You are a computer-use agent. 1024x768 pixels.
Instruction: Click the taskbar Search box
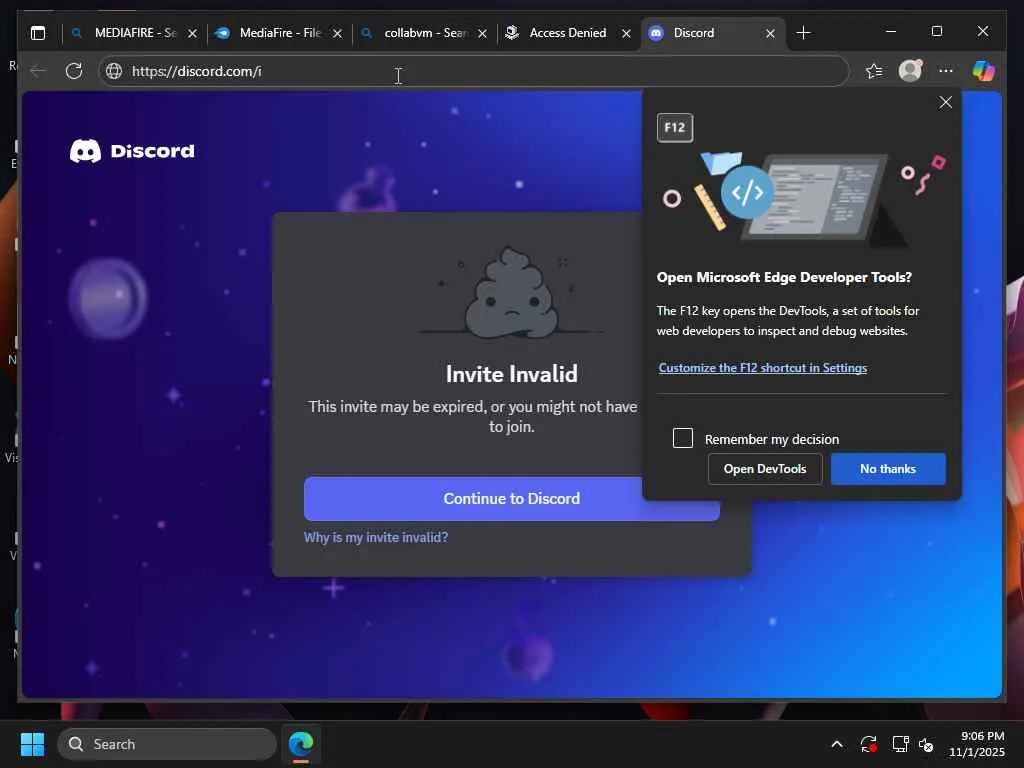tap(167, 744)
